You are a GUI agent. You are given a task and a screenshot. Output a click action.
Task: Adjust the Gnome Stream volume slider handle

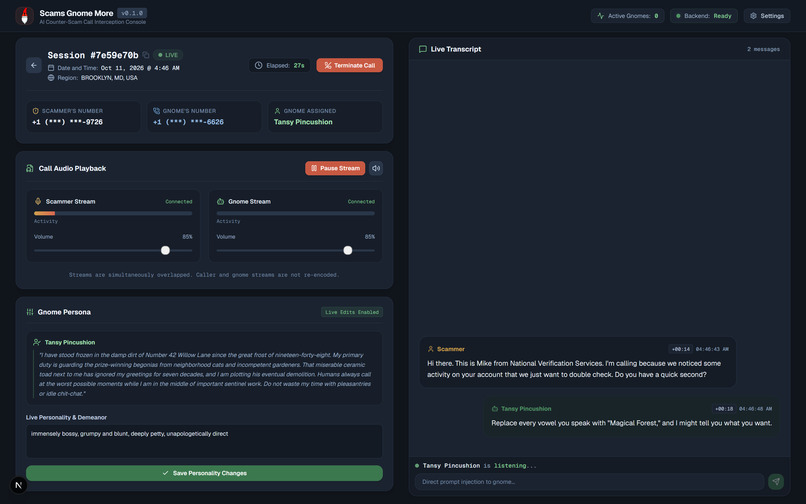(x=348, y=250)
